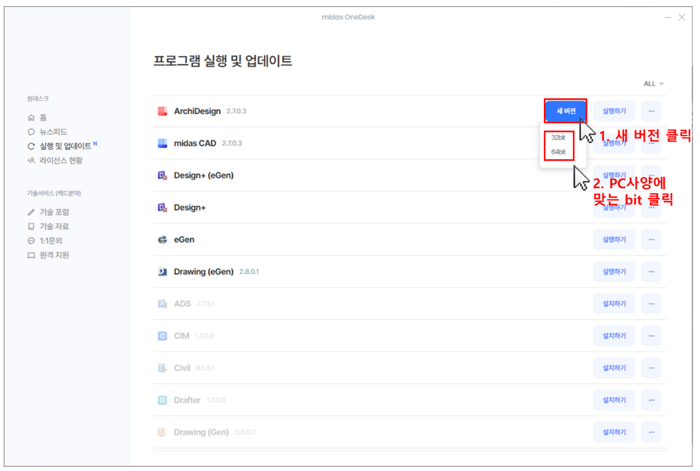Open the more options menu for eGen
The height and width of the screenshot is (471, 700).
pyautogui.click(x=651, y=240)
